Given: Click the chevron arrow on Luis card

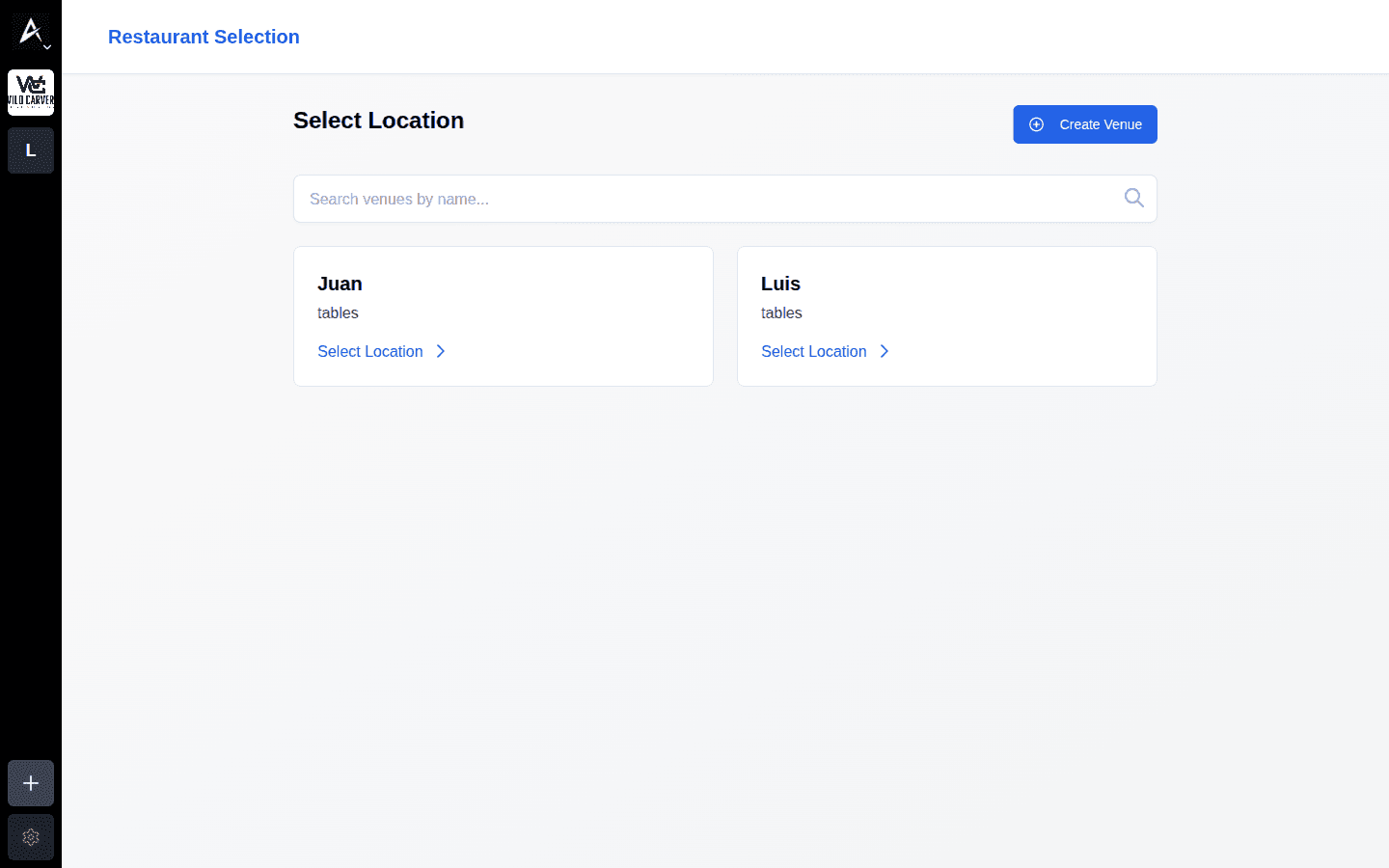Looking at the screenshot, I should 885,351.
